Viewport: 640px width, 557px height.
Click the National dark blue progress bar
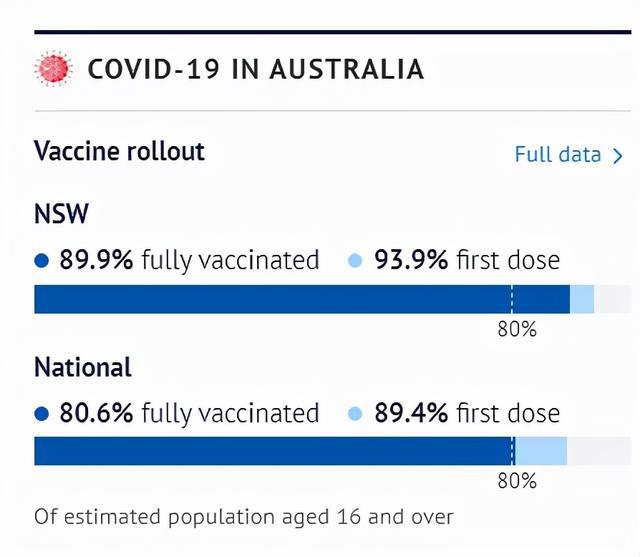tap(275, 451)
